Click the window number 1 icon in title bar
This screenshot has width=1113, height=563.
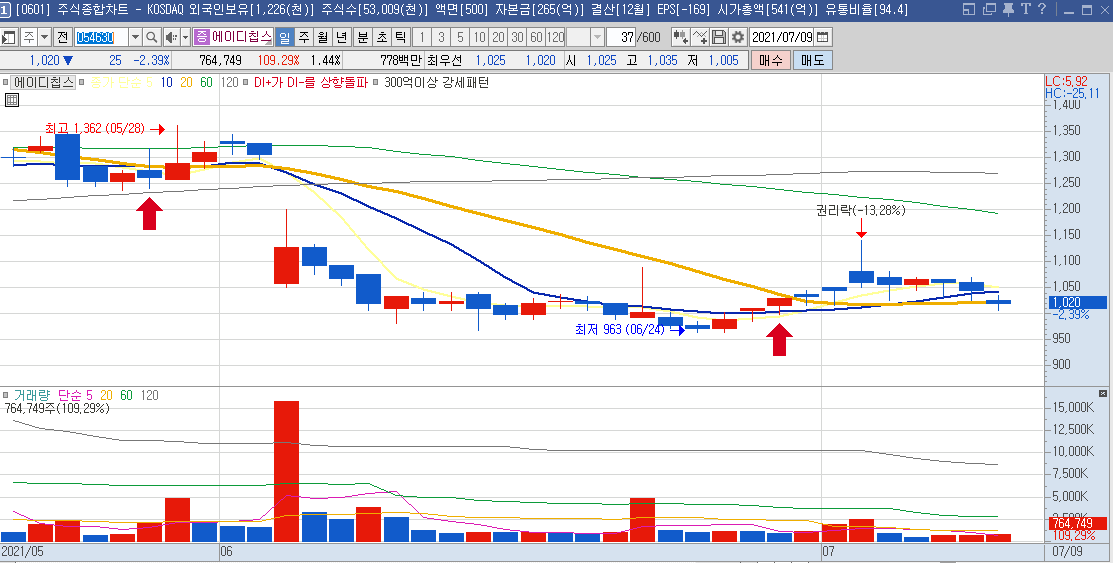pos(6,9)
